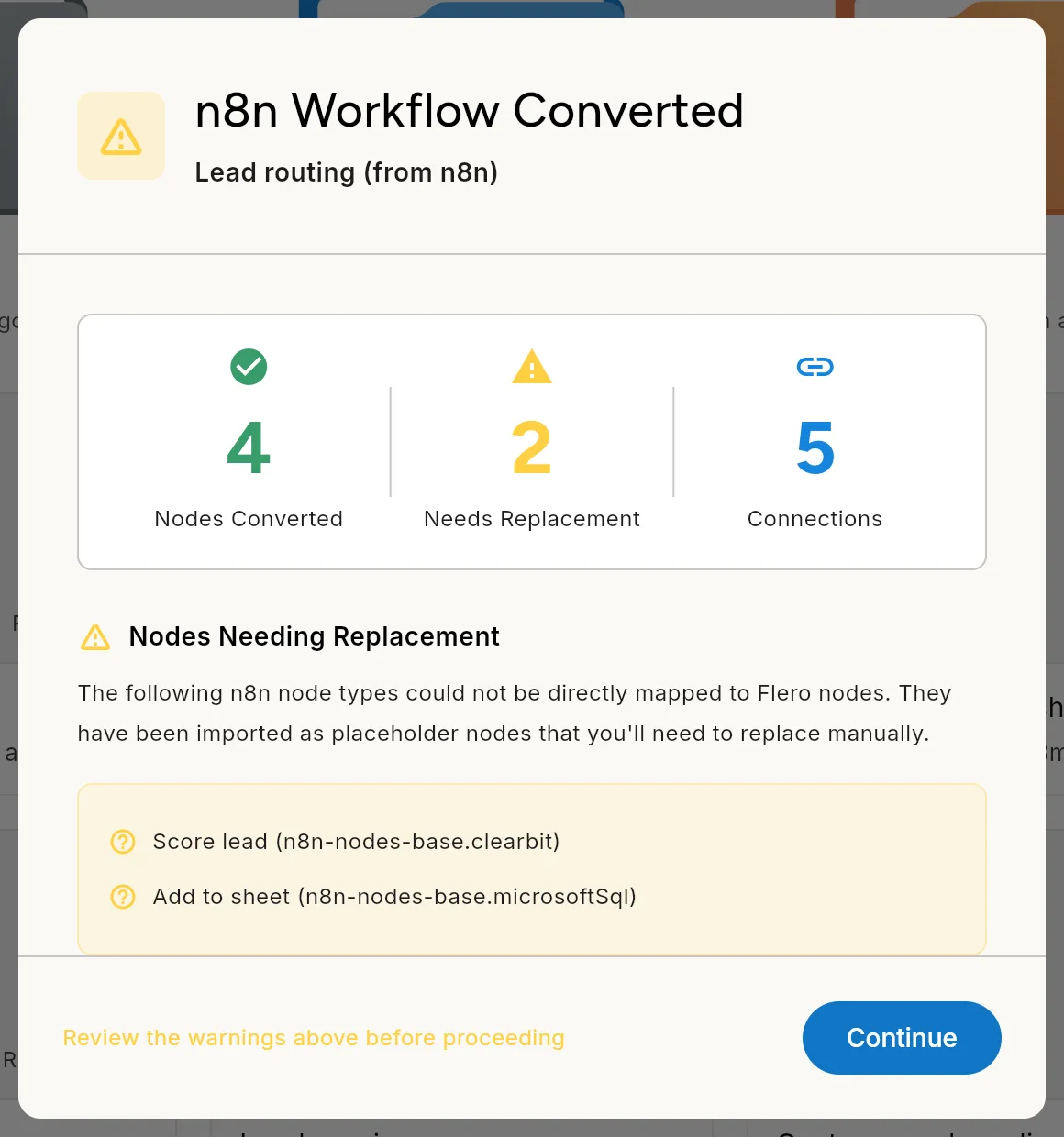Click the Nodes Converted label
The image size is (1064, 1137).
pos(249,519)
